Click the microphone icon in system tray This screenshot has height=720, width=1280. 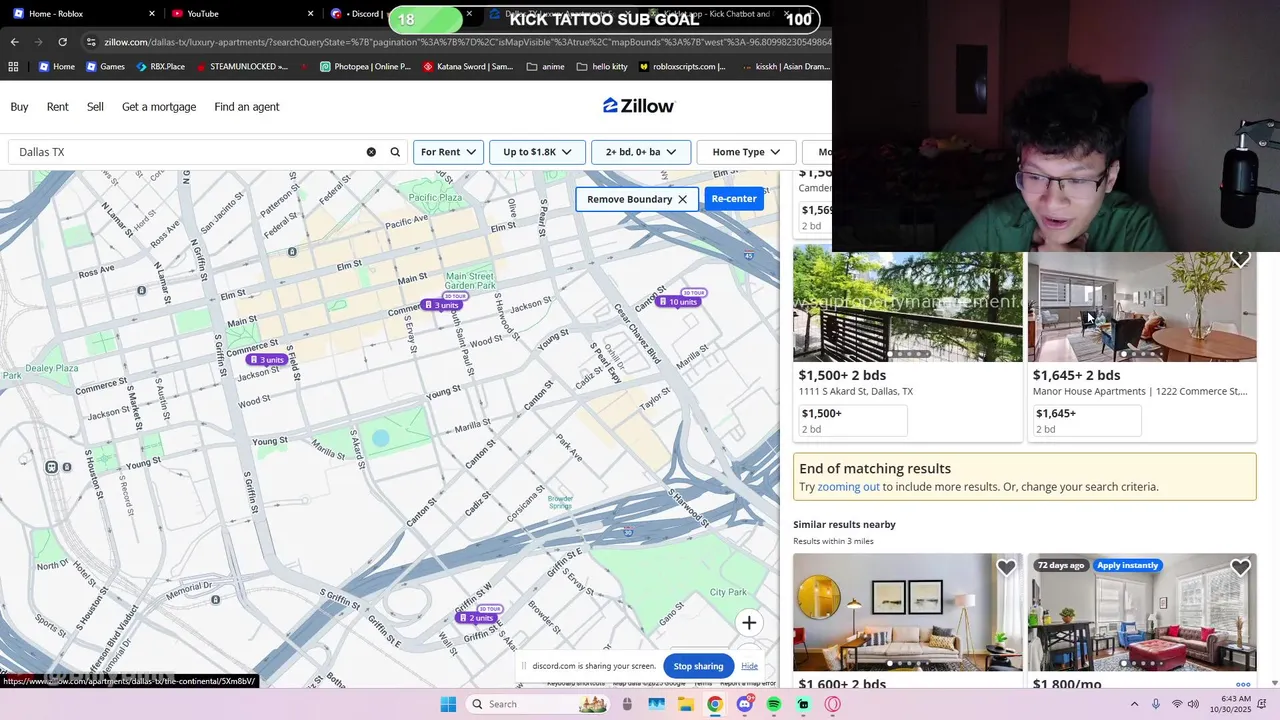(x=1156, y=704)
